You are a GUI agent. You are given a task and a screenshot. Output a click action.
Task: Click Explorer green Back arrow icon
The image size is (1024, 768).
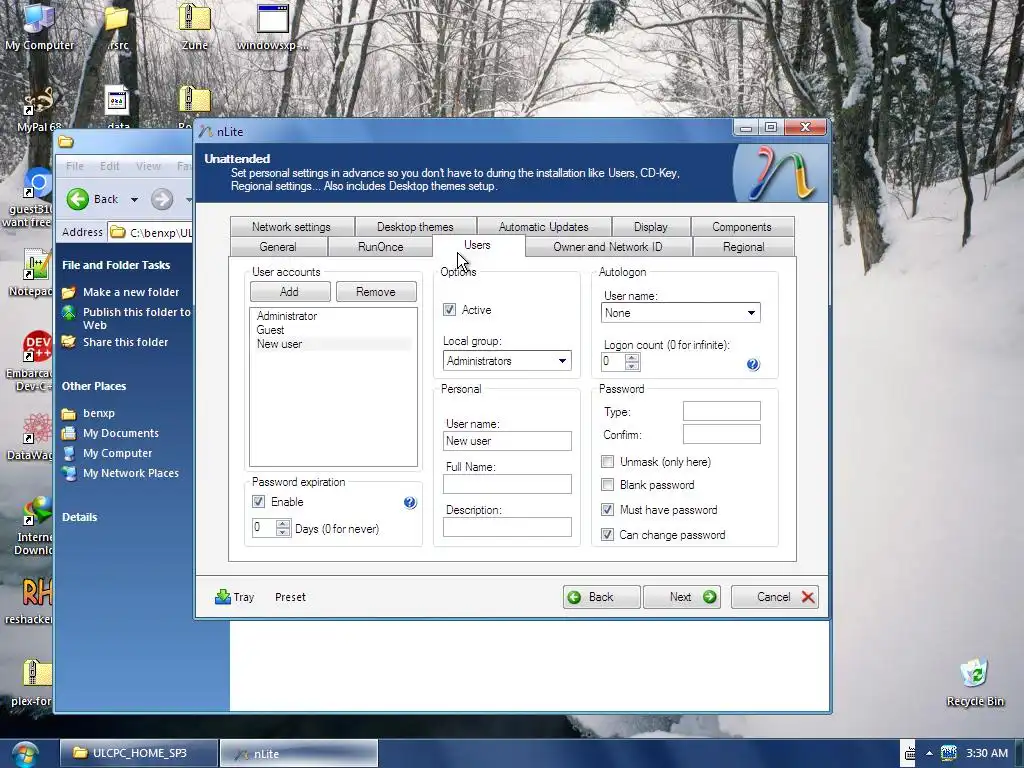pos(78,199)
